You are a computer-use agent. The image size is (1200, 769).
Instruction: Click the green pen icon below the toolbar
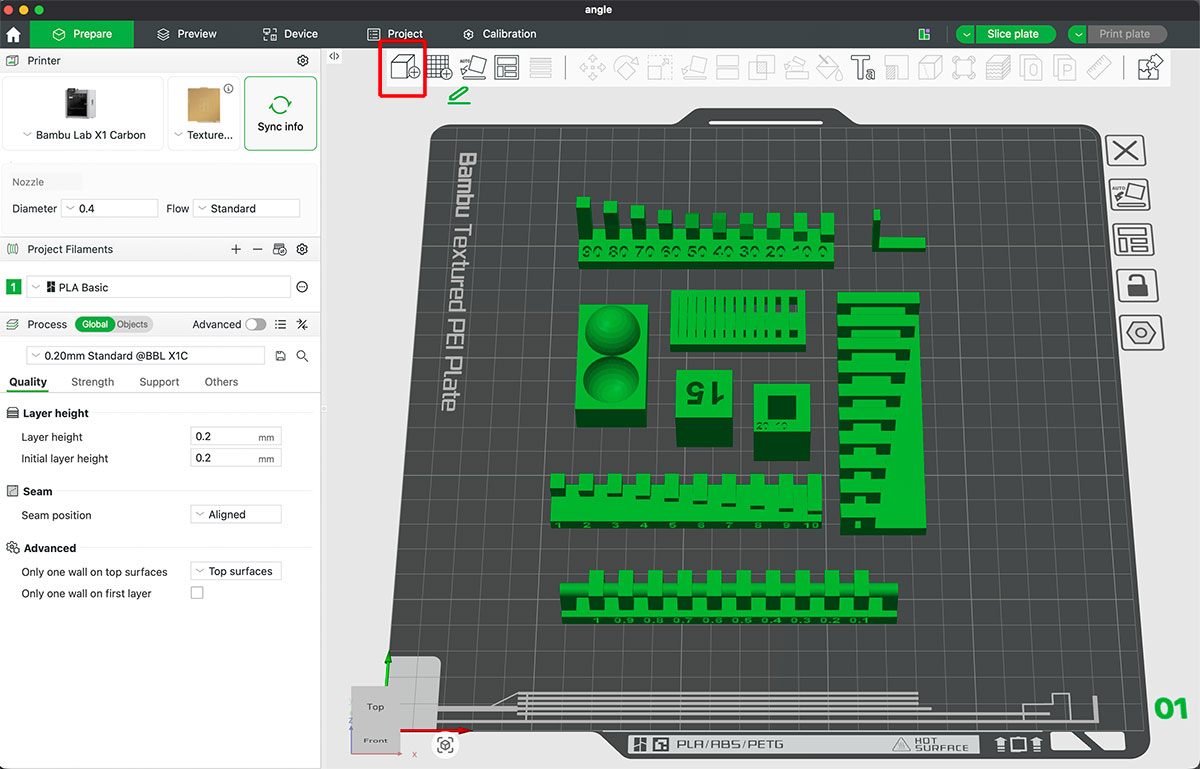[459, 95]
